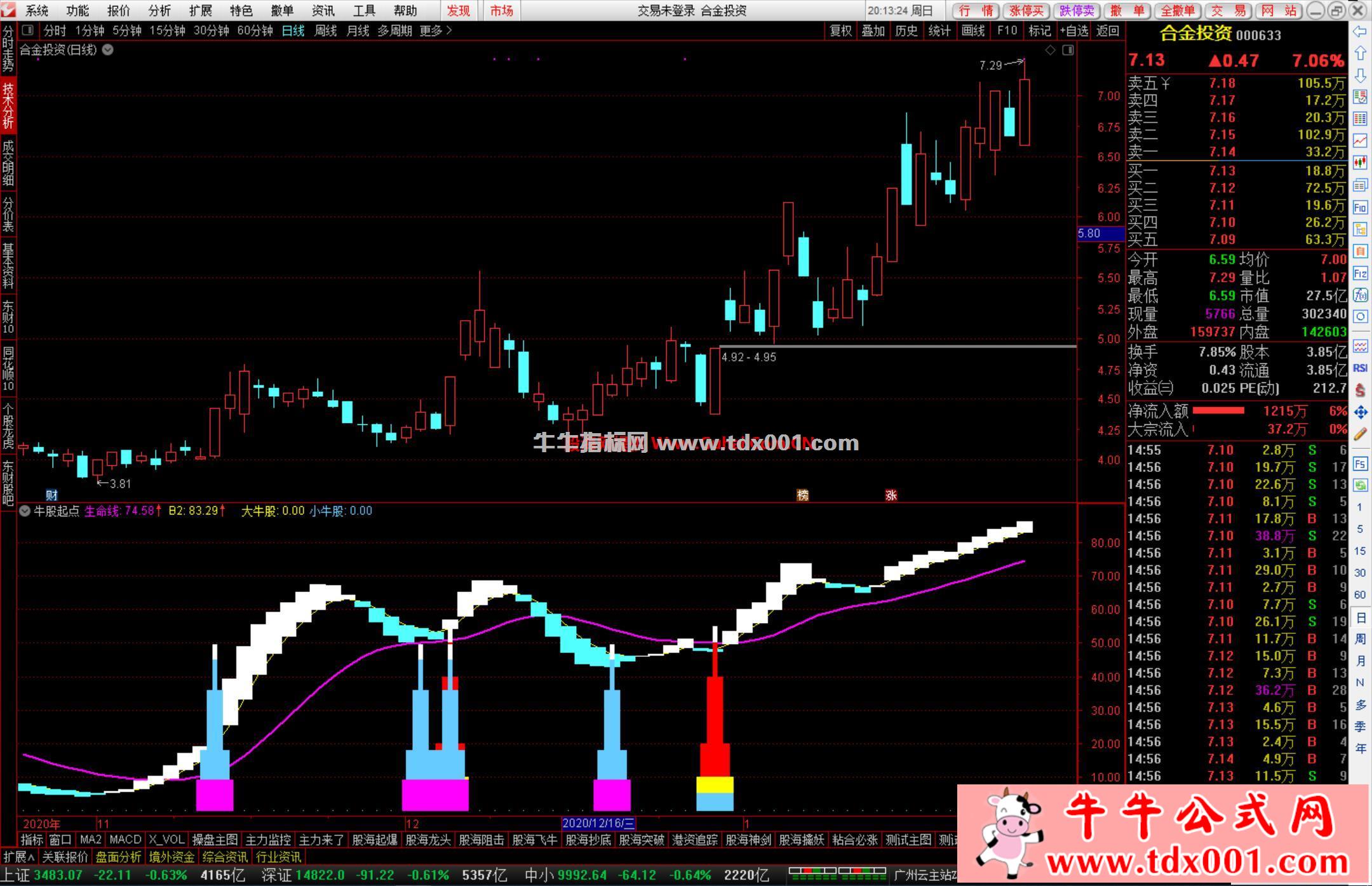The width and height of the screenshot is (1372, 886).
Task: Click the 市场 button
Action: pyautogui.click(x=501, y=11)
